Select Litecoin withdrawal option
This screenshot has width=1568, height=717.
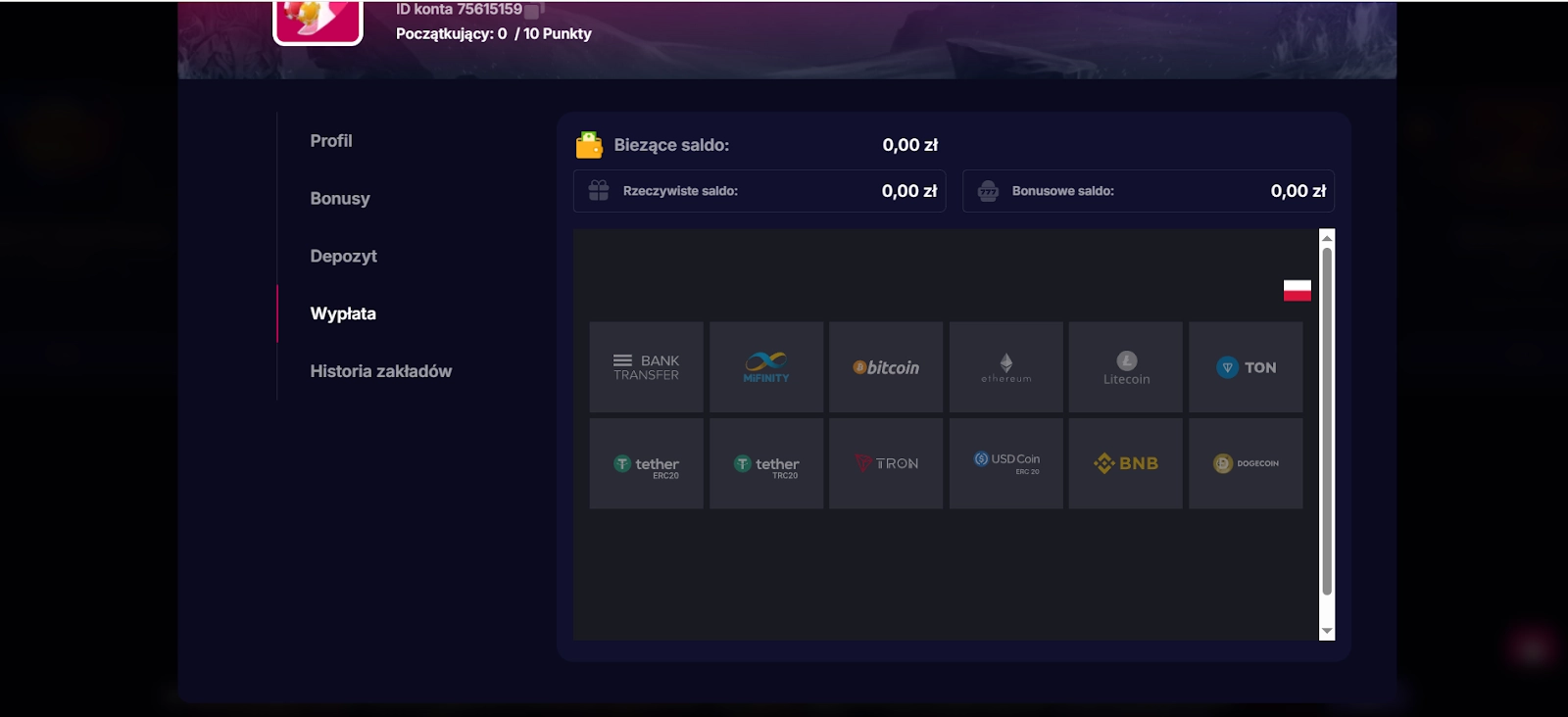tap(1126, 367)
